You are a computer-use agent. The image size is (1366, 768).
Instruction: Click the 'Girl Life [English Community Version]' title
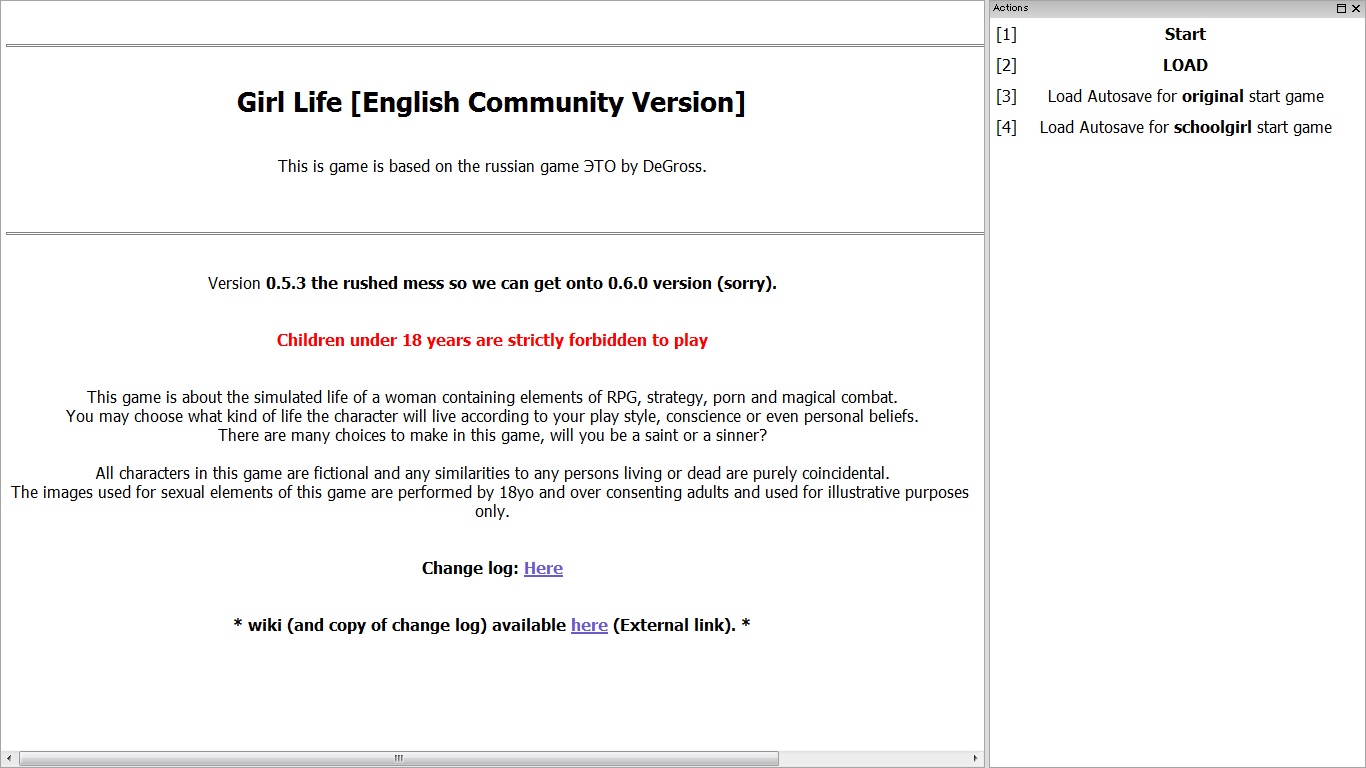coord(491,102)
